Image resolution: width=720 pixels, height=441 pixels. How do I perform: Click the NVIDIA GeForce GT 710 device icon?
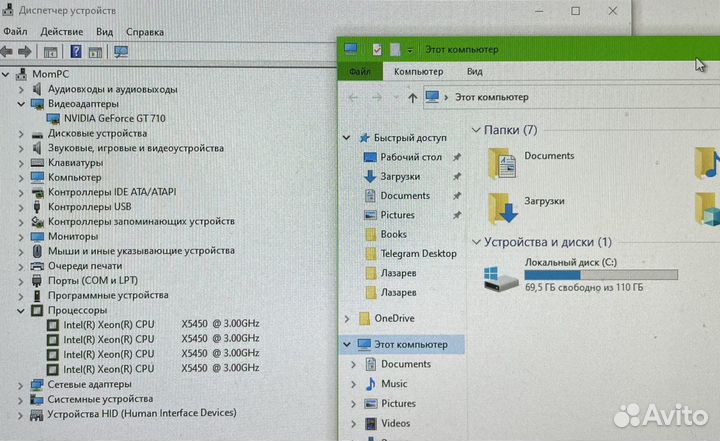pos(54,118)
